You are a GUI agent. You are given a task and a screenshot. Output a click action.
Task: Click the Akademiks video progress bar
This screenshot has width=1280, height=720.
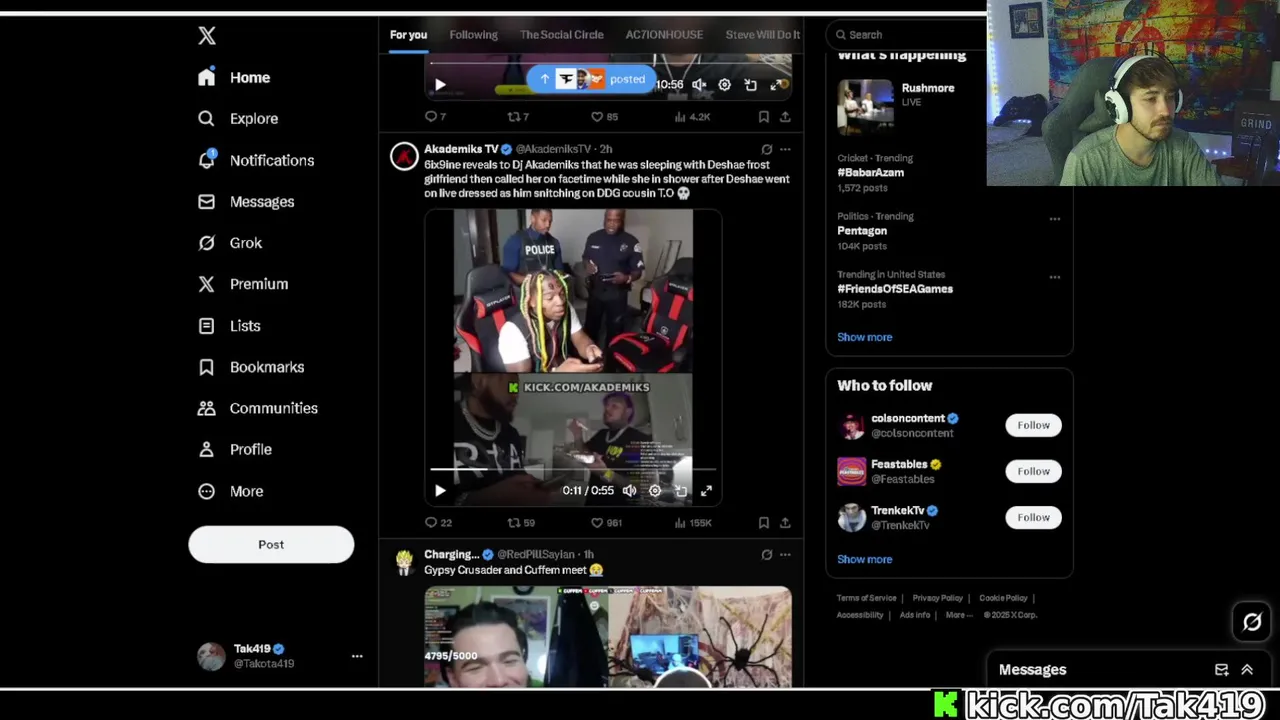(573, 469)
